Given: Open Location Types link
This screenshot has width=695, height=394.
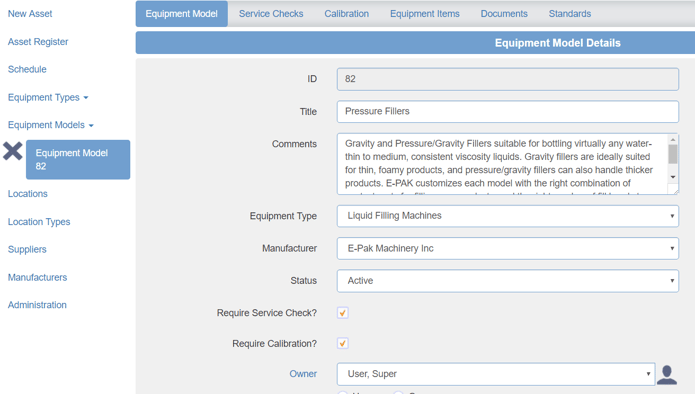Looking at the screenshot, I should pos(39,222).
